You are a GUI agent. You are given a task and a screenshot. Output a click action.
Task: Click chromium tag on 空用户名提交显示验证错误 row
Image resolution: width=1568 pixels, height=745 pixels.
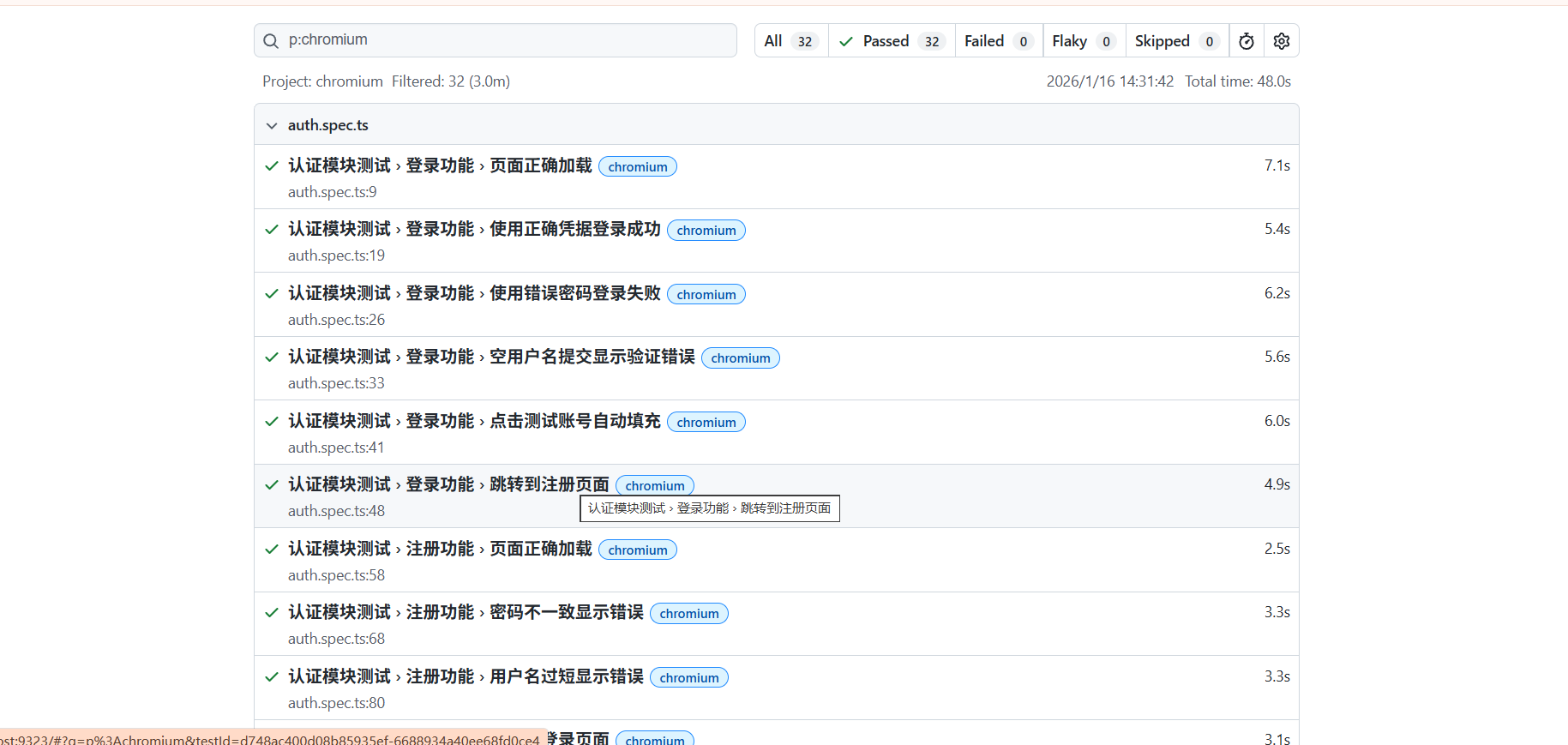(x=741, y=357)
